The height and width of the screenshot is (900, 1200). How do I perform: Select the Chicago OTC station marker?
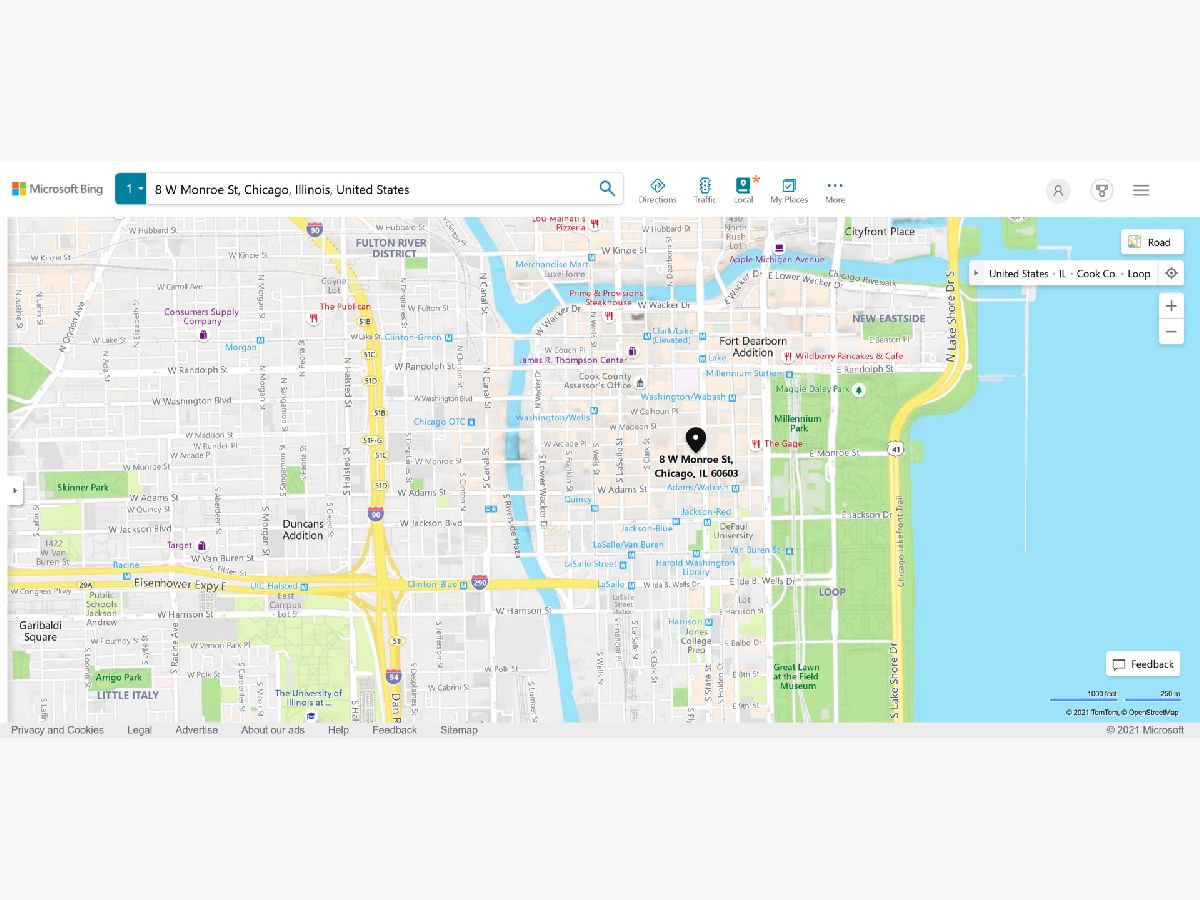pyautogui.click(x=473, y=422)
